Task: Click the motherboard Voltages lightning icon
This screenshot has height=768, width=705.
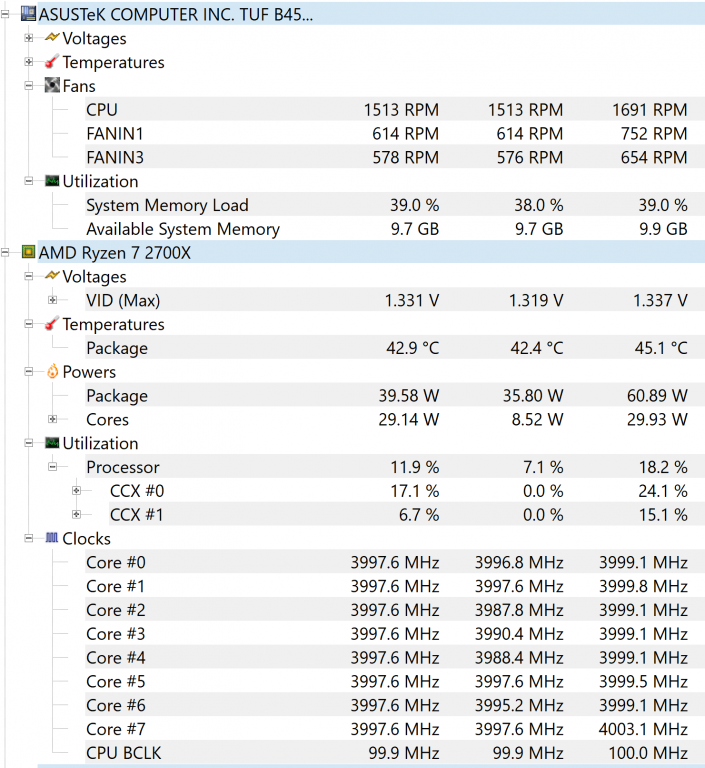Action: pos(52,37)
